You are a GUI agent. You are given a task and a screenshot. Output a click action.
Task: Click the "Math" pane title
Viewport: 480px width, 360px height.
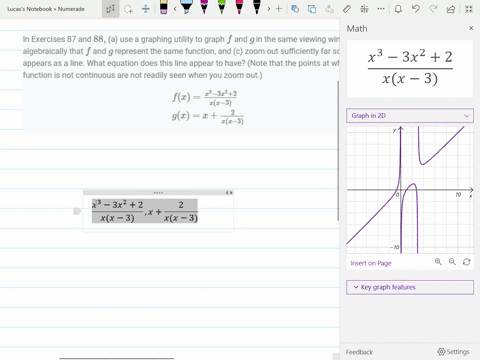point(357,29)
